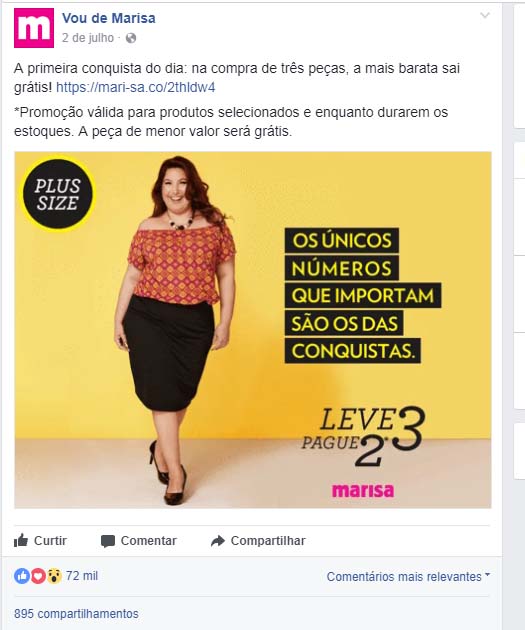The image size is (525, 630).
Task: Click the speech bubble icon beside Comentar
Action: coord(108,541)
